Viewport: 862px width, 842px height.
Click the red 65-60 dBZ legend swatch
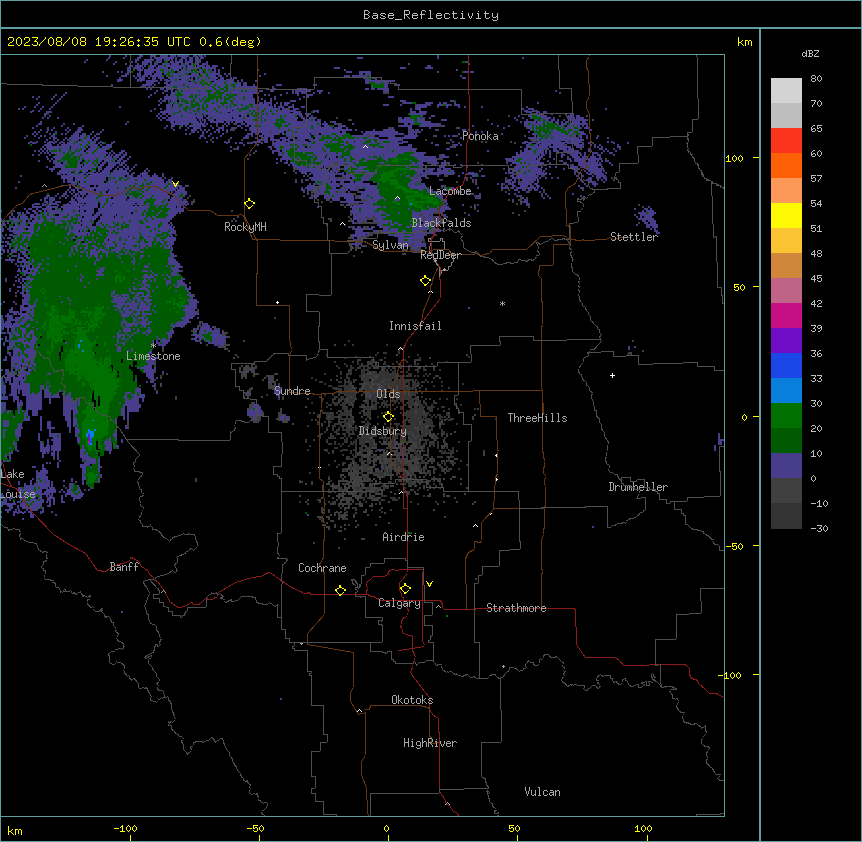[786, 141]
